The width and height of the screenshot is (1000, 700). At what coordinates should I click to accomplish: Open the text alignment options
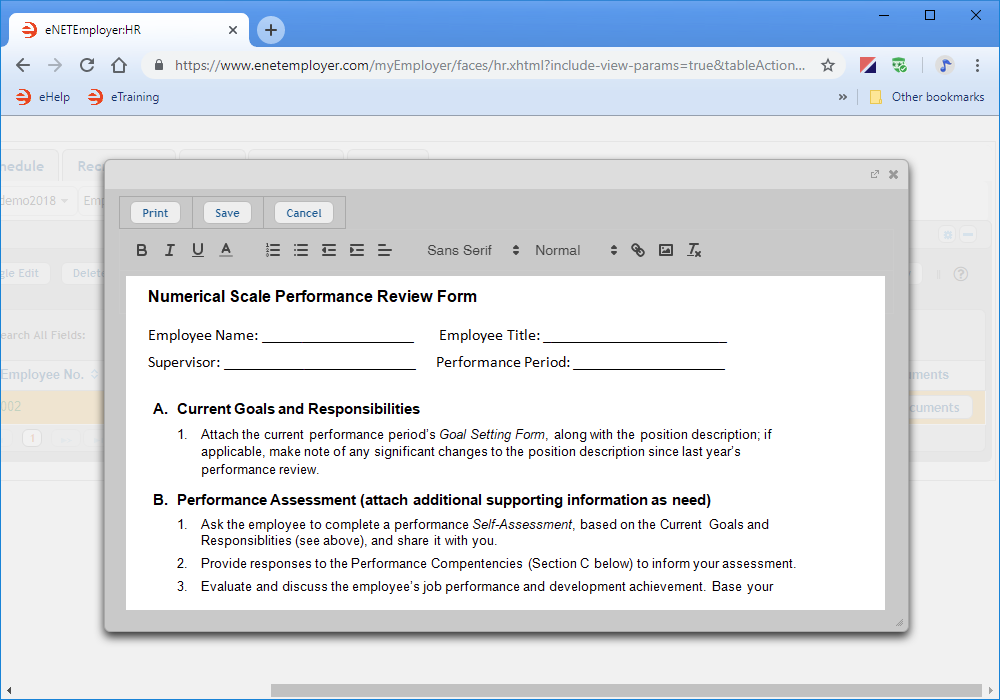coord(385,250)
